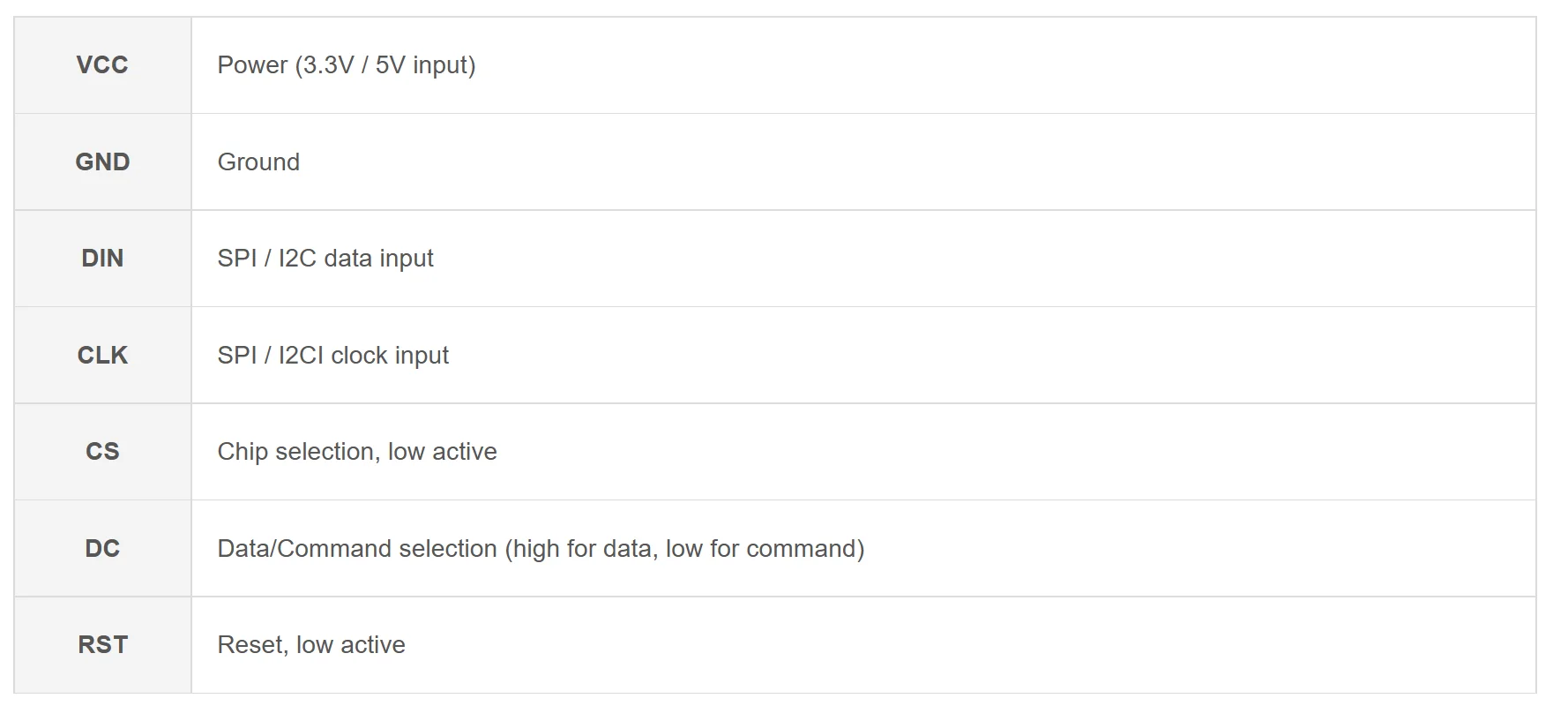
Task: Click the VCC pin label cell
Action: tap(102, 65)
